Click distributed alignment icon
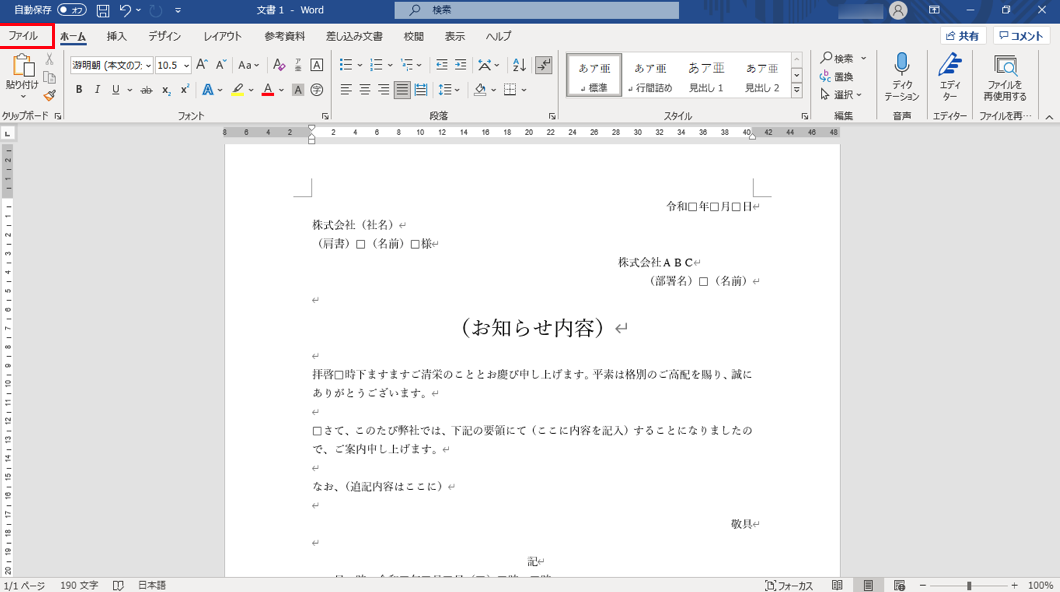 pyautogui.click(x=420, y=90)
